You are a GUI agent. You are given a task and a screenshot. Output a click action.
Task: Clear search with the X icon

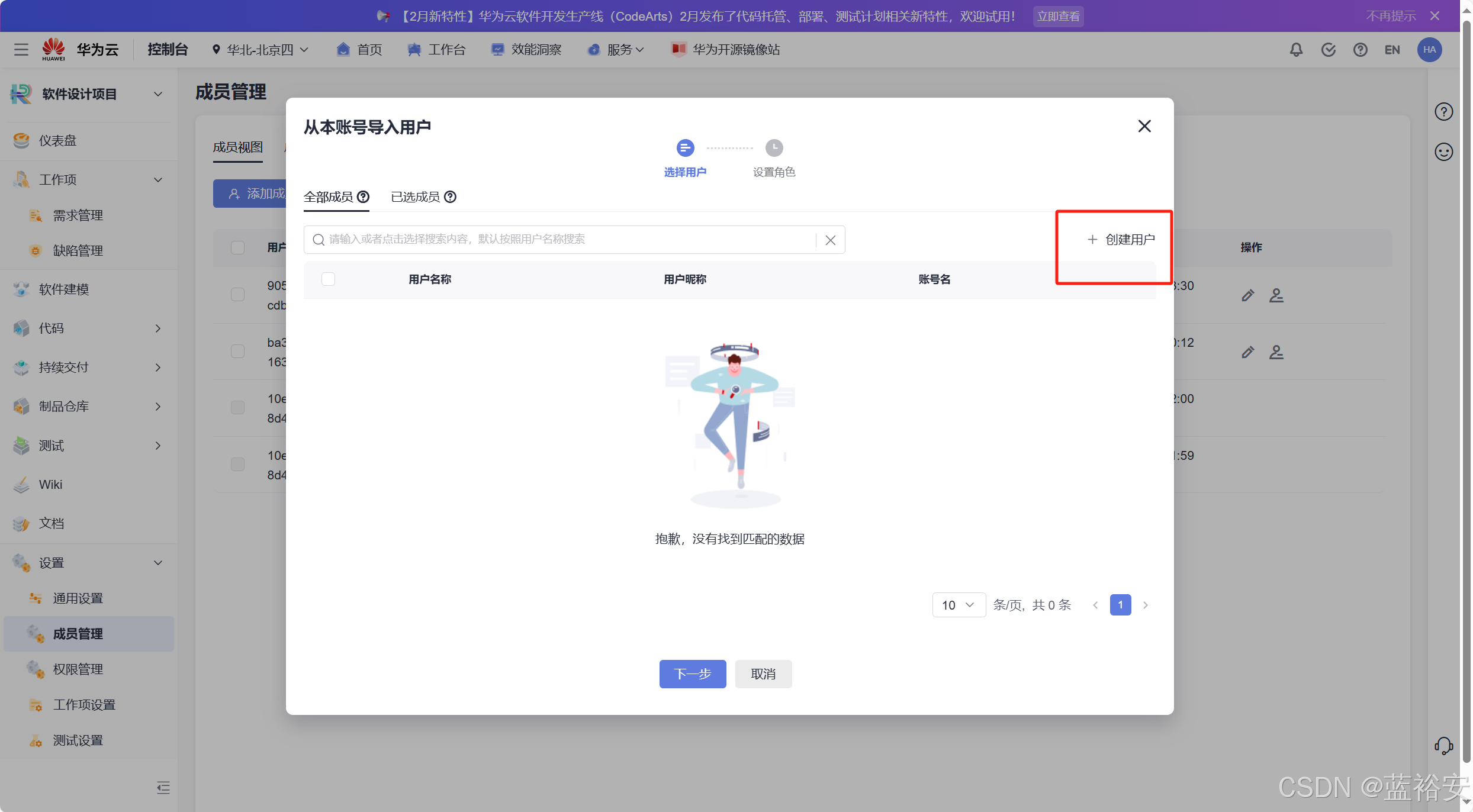tap(830, 240)
